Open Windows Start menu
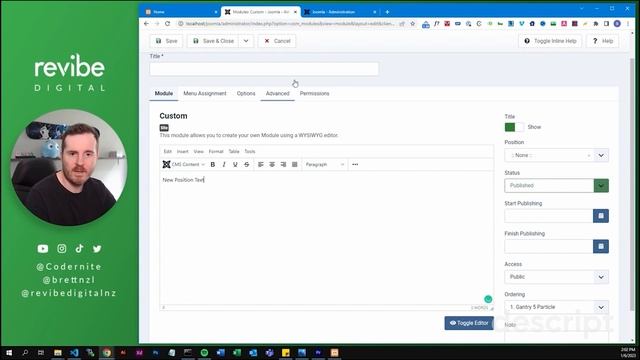Screen dimensions: 640x360 pyautogui.click(x=9, y=353)
